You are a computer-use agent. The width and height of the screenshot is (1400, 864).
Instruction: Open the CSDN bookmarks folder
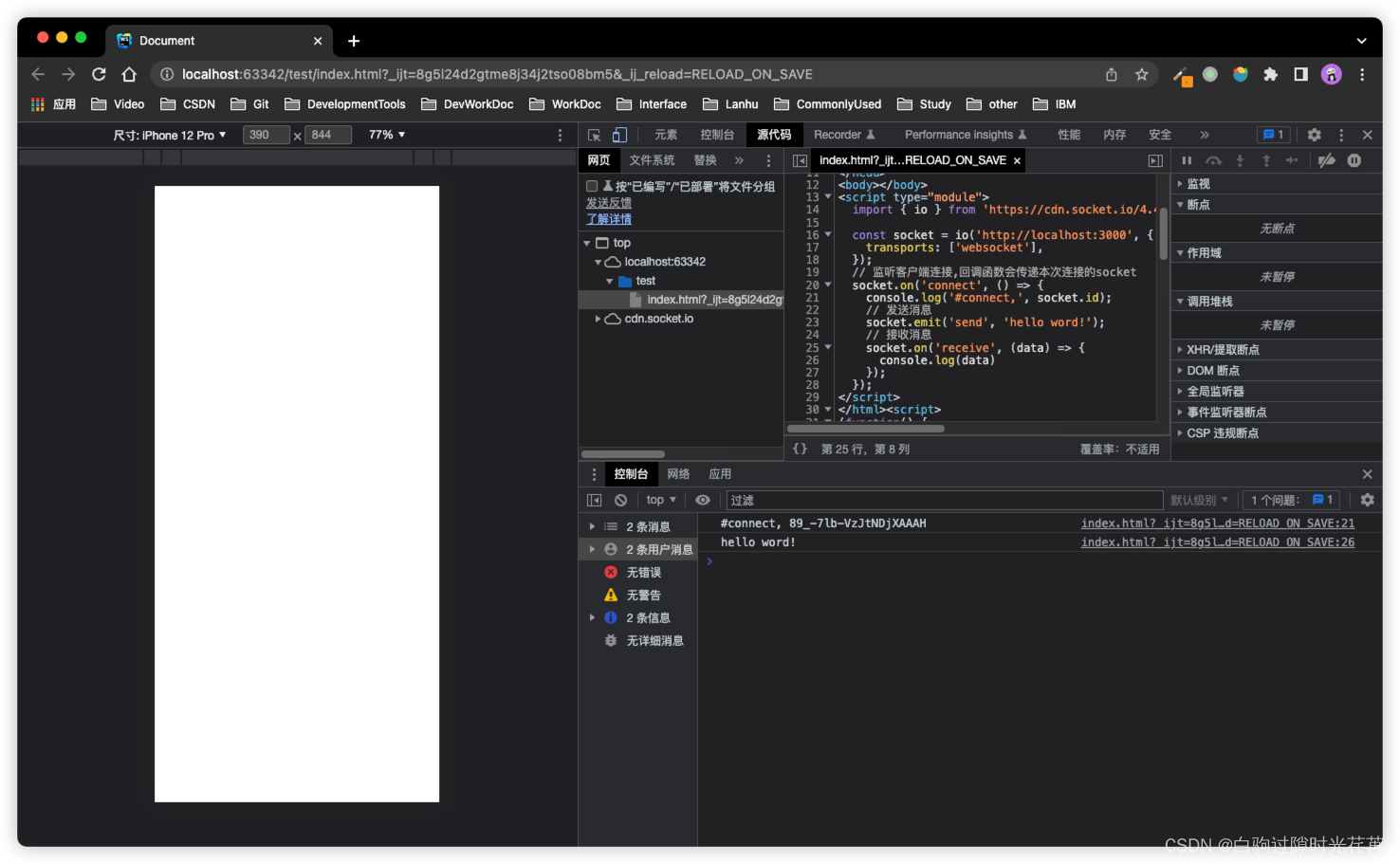click(188, 104)
